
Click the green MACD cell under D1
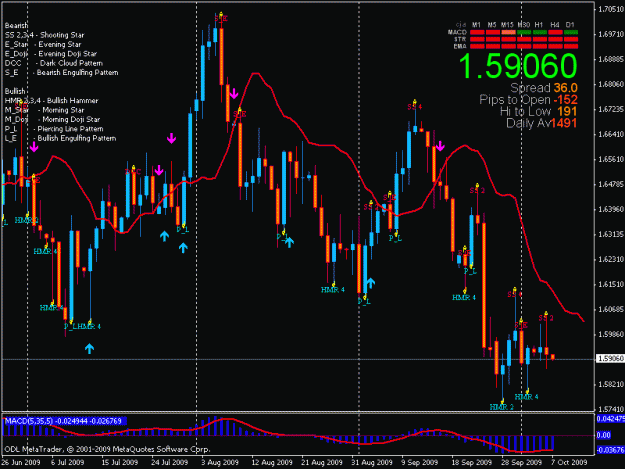[571, 32]
